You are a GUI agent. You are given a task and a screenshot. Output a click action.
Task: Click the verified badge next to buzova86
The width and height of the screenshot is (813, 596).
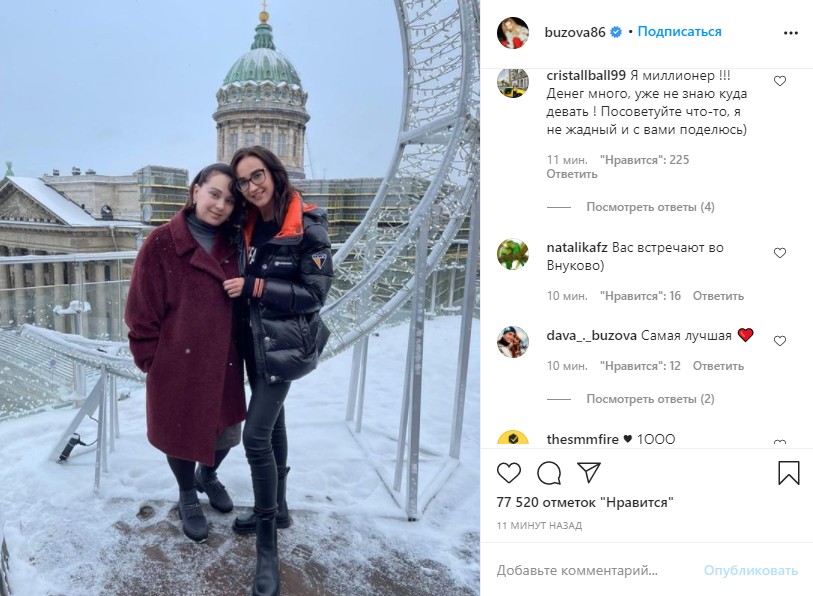tap(615, 32)
